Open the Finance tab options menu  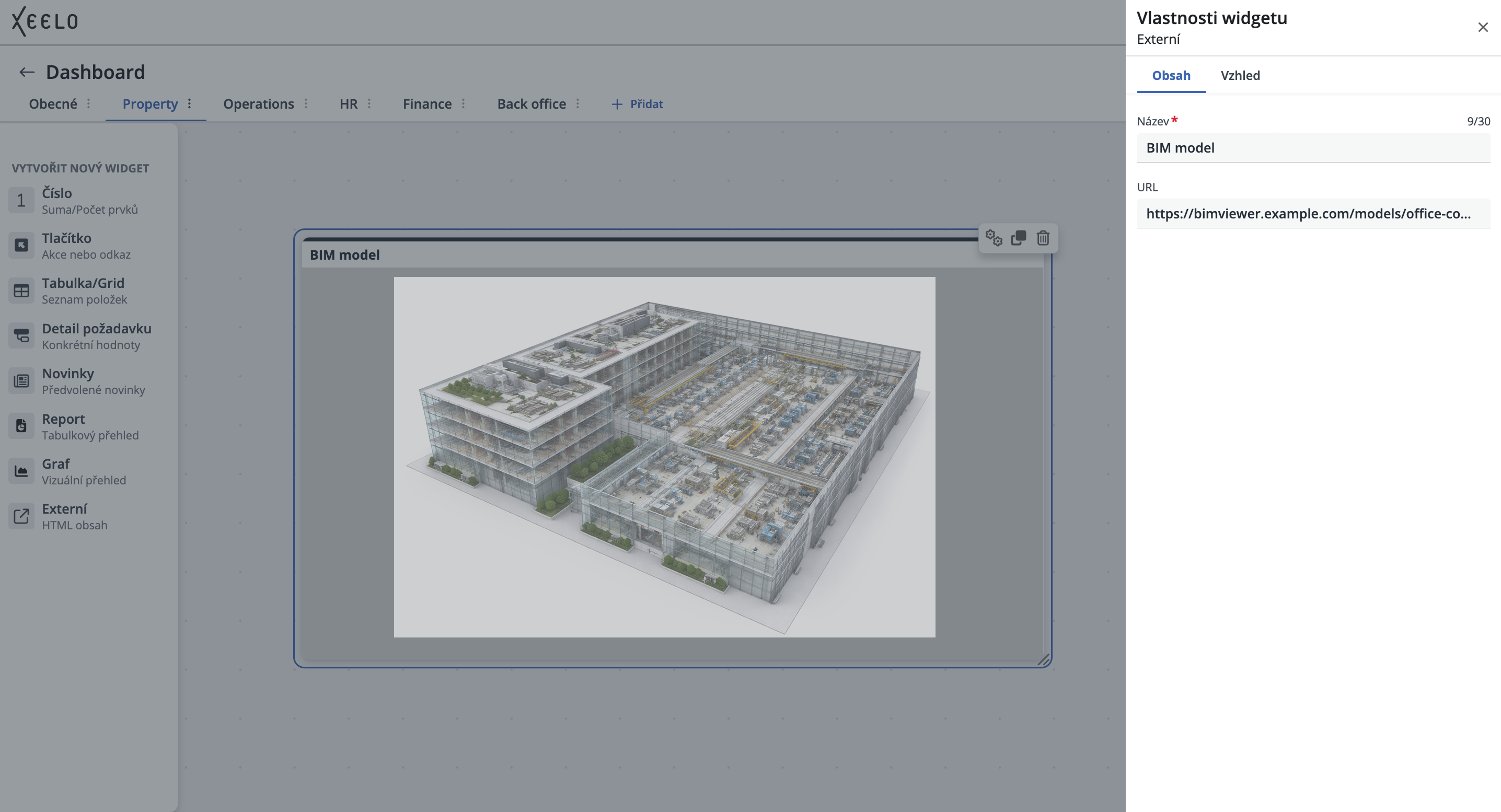point(463,103)
